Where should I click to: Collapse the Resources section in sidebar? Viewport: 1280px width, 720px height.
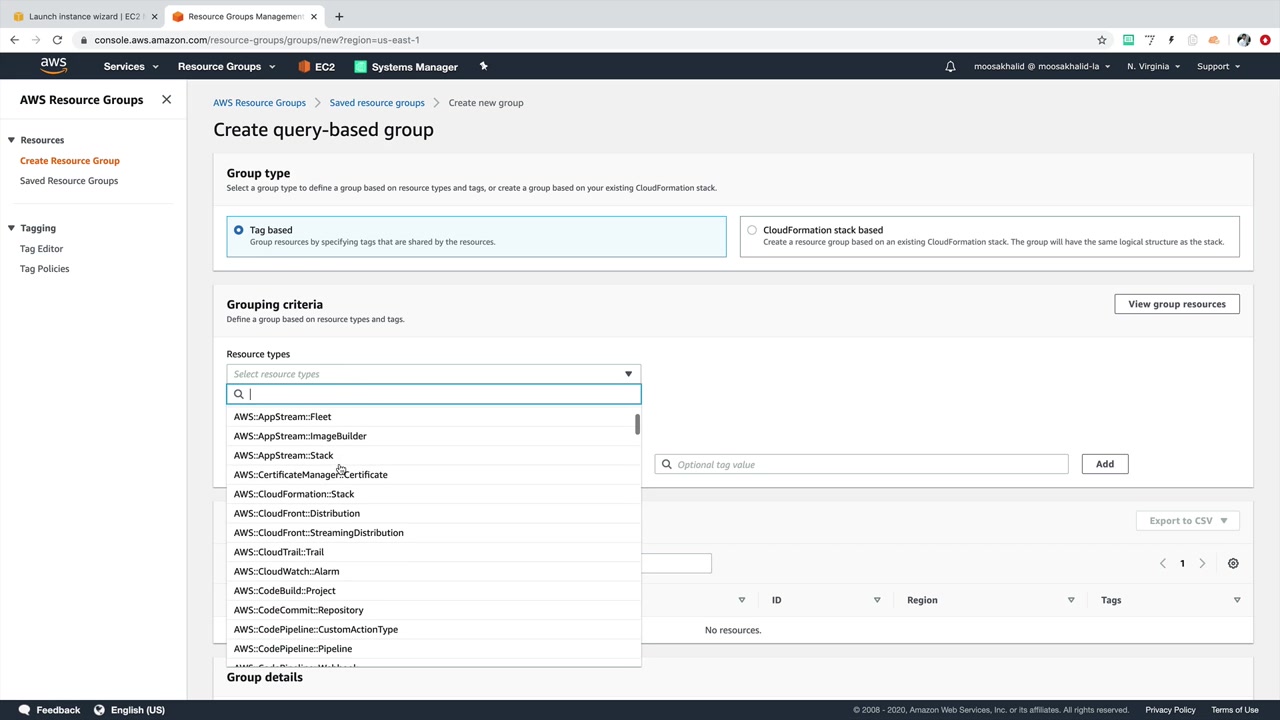tap(11, 140)
